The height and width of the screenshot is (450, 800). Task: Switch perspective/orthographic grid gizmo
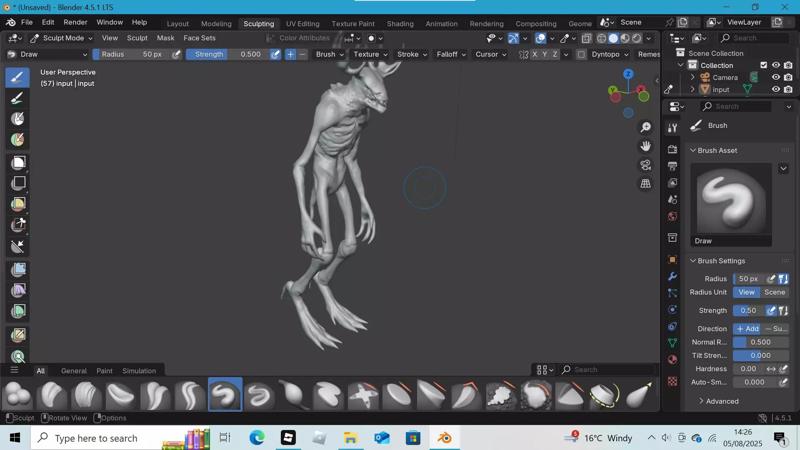[646, 184]
